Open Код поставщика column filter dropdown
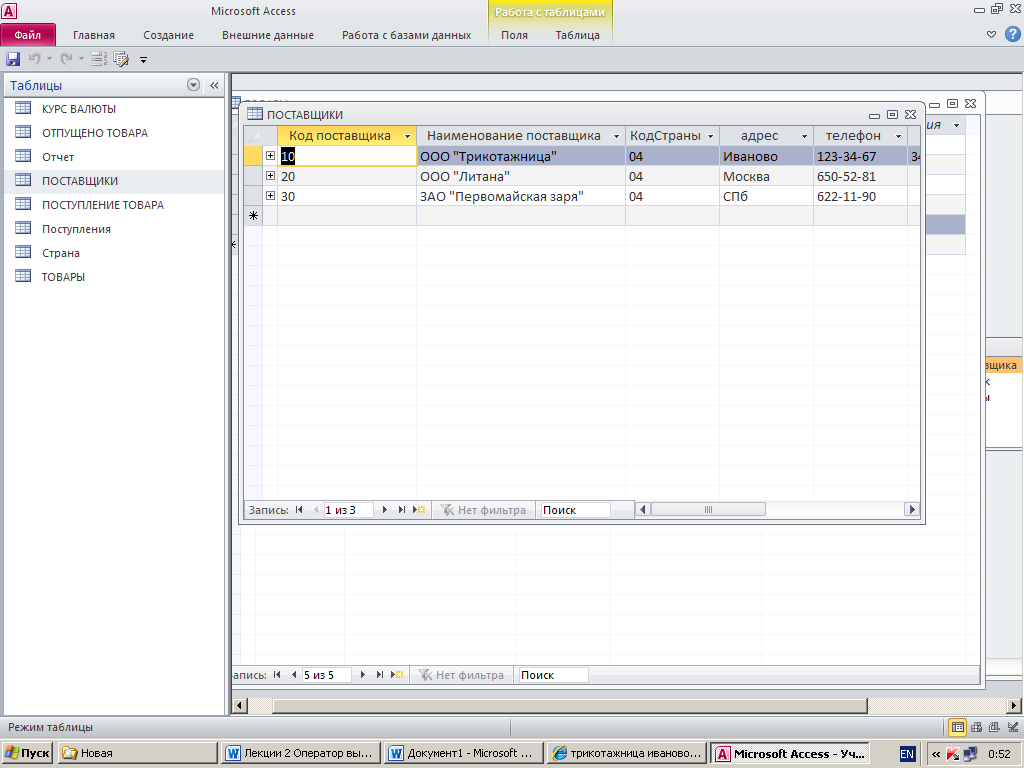This screenshot has height=768, width=1024. 408,136
